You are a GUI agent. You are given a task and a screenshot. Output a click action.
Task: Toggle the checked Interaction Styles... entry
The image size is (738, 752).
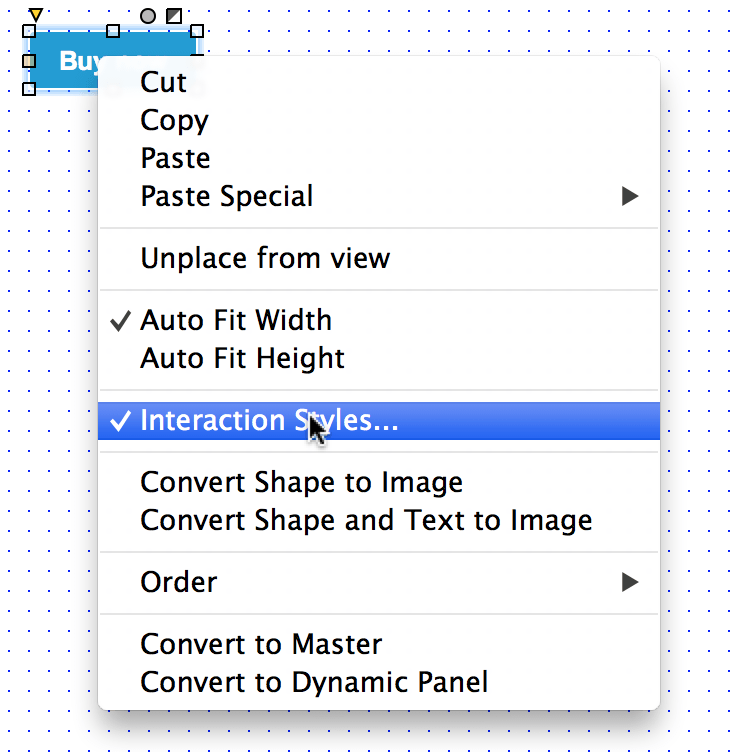[x=269, y=421]
